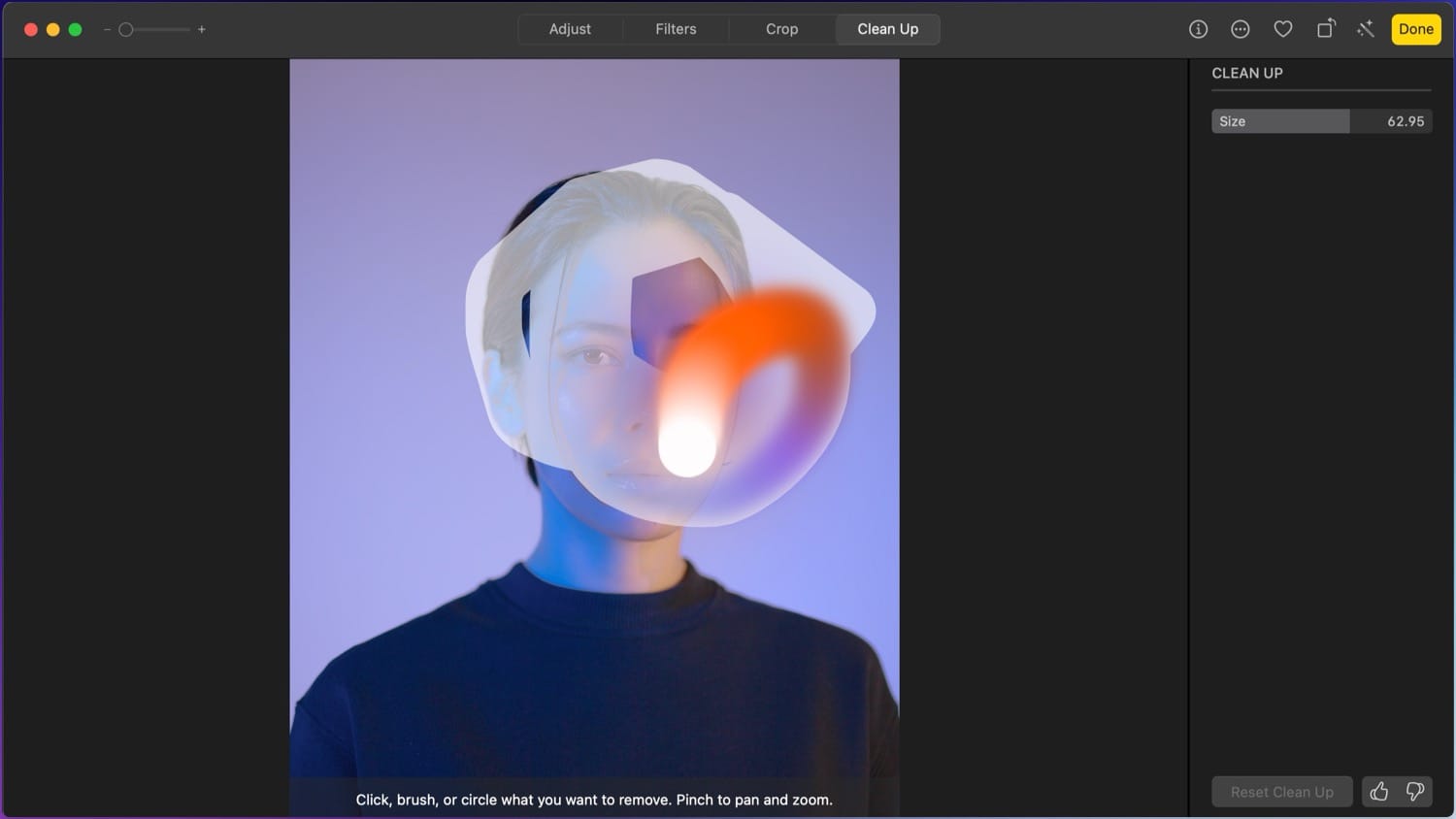
Task: Adjust the brush Size slider
Action: (1281, 121)
